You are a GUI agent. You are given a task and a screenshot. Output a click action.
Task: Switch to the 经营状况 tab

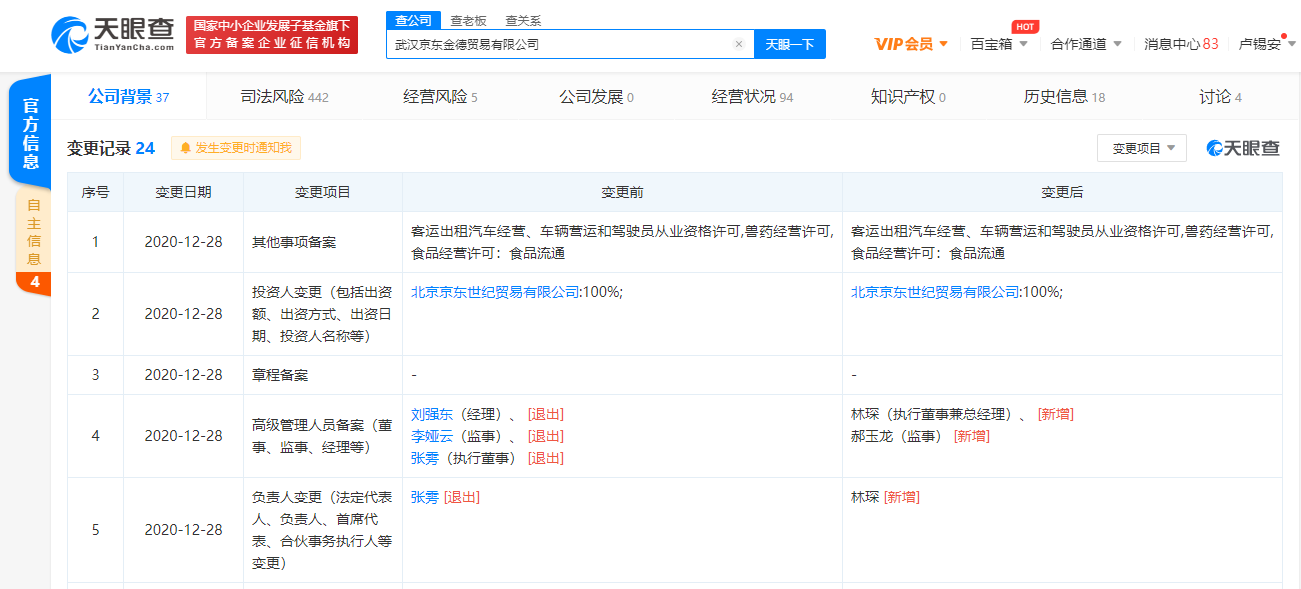[752, 97]
